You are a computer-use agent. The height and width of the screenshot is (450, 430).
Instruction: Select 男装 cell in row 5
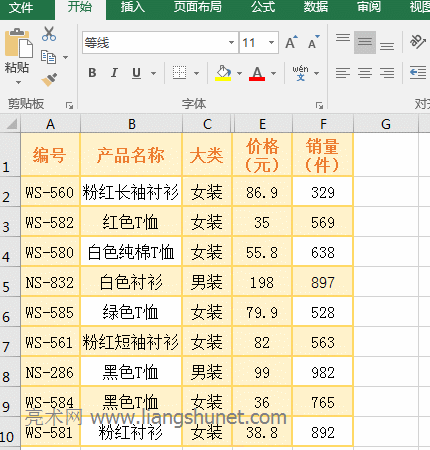(x=207, y=282)
